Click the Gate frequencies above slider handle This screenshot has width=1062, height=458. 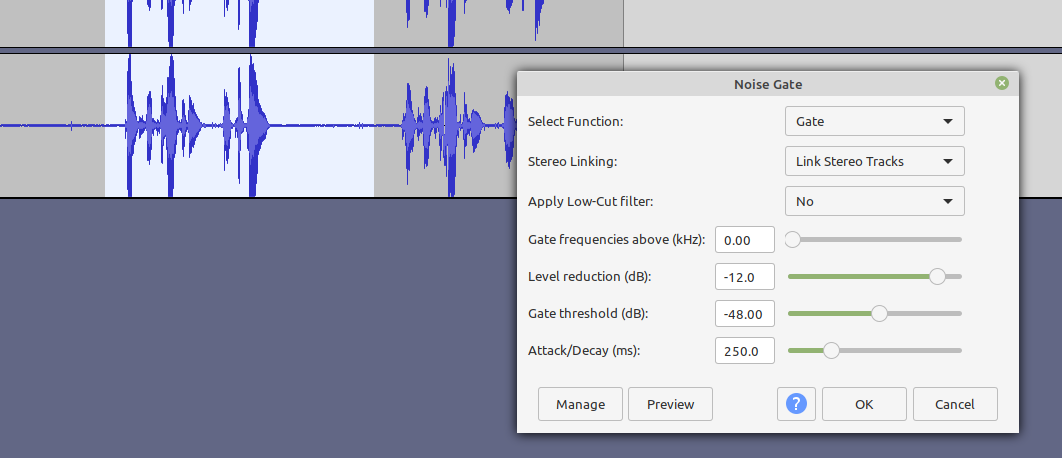coord(792,239)
